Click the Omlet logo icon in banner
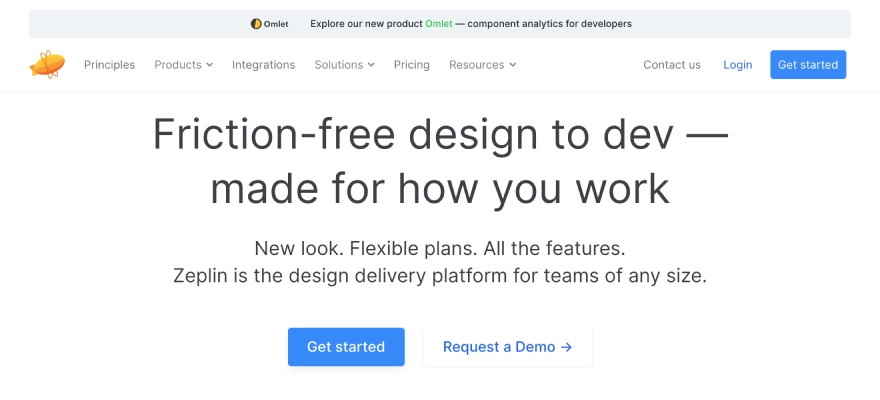Viewport: 880px width, 400px height. tap(256, 24)
